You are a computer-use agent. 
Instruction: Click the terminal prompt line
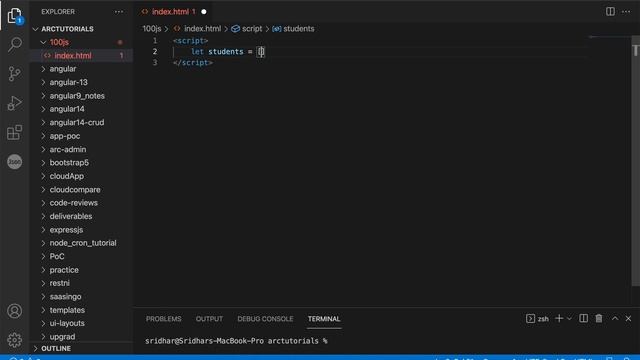(x=236, y=341)
